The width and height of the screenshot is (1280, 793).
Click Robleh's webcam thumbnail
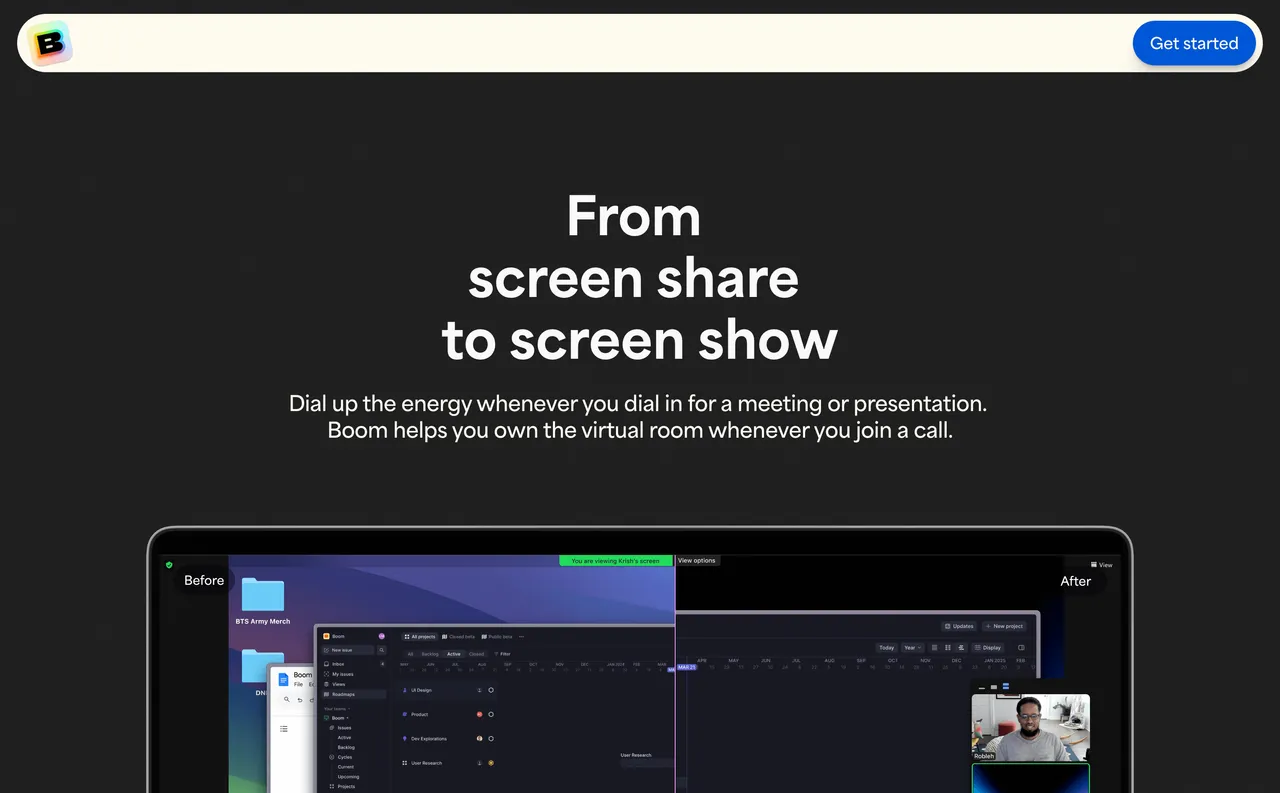coord(1030,727)
